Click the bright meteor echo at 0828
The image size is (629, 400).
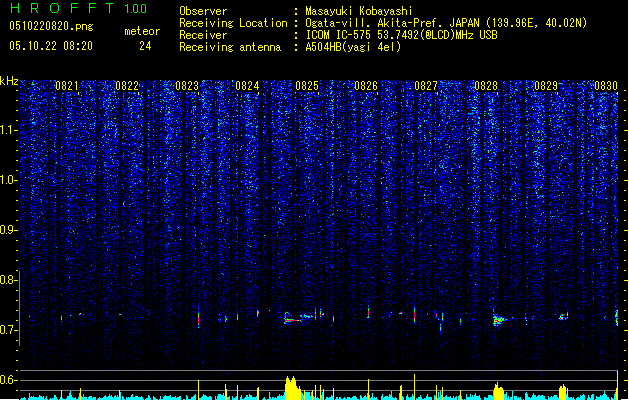(499, 319)
